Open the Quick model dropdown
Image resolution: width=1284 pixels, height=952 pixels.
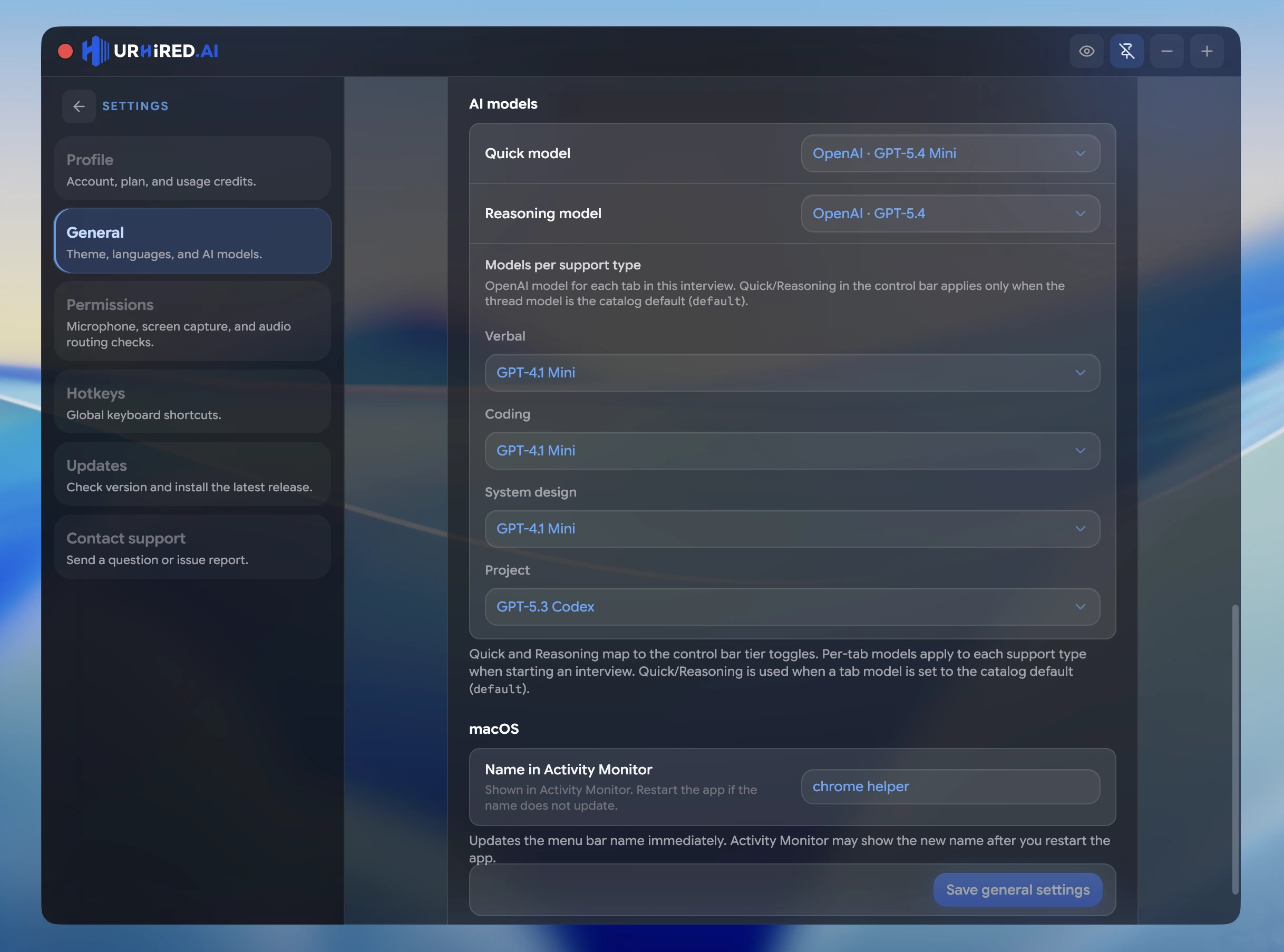[x=950, y=153]
